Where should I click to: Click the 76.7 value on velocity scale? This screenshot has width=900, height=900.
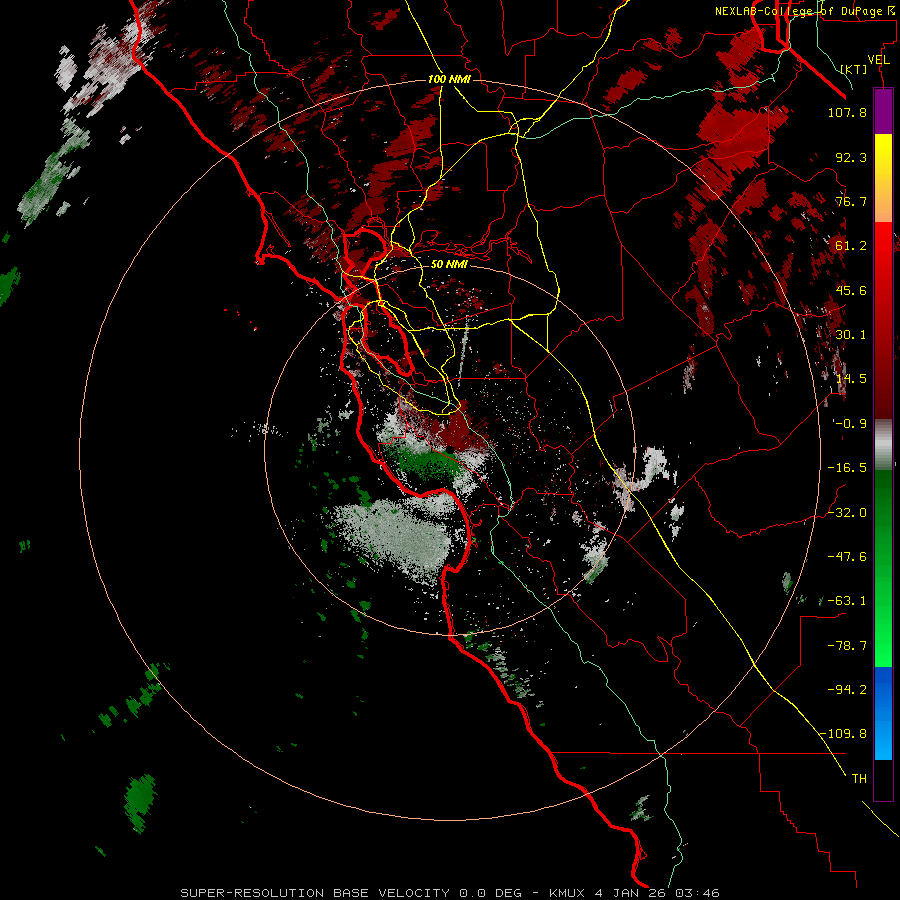click(x=851, y=201)
